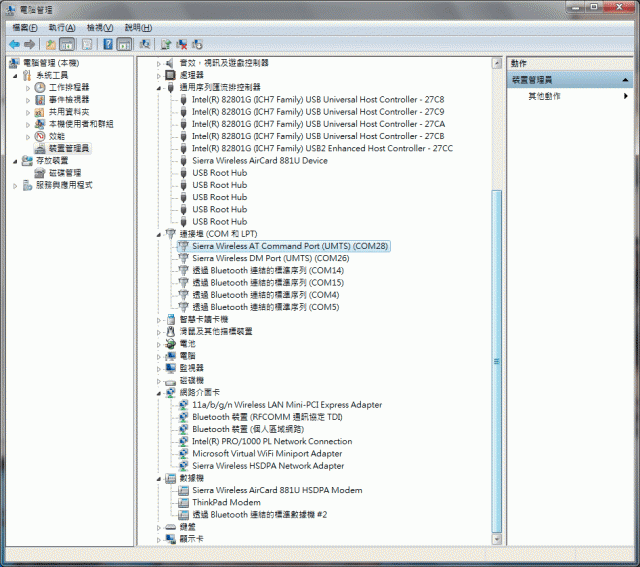Screen dimensions: 640x567
Task: Click the icon of Sierra Wireless HSDPA Network Adapter
Action: coord(184,466)
